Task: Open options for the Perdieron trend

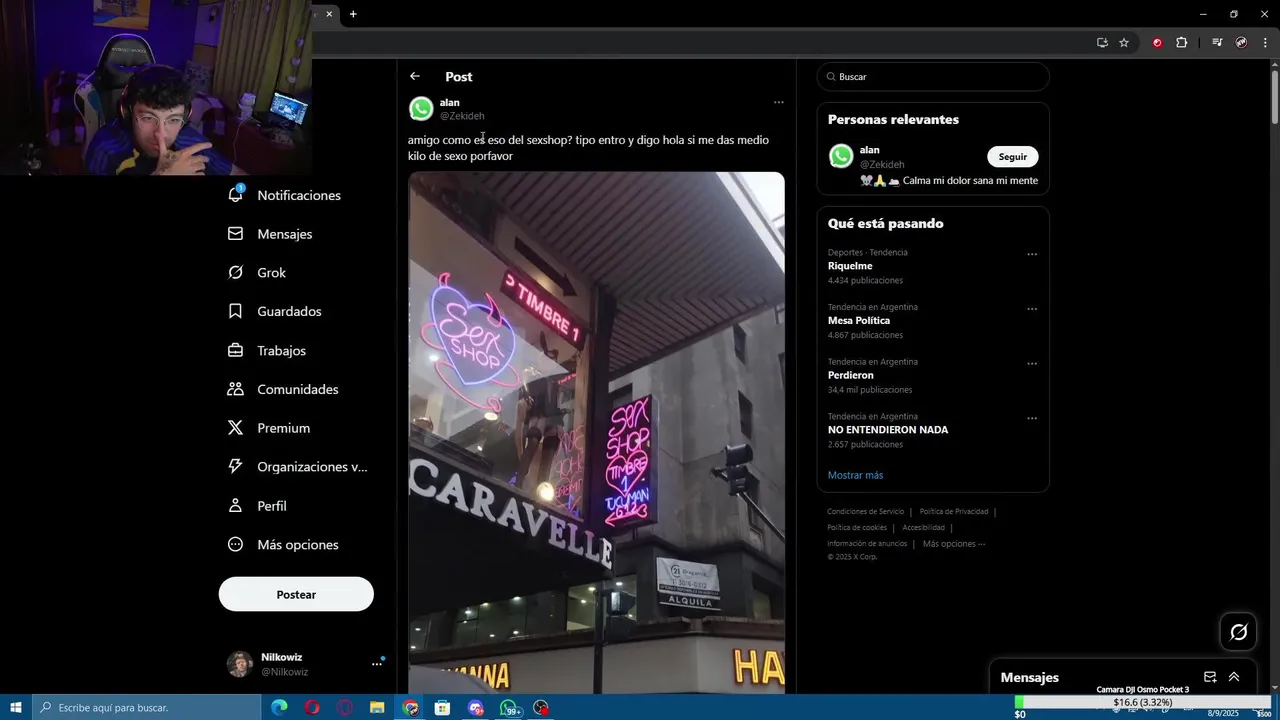Action: (x=1032, y=364)
